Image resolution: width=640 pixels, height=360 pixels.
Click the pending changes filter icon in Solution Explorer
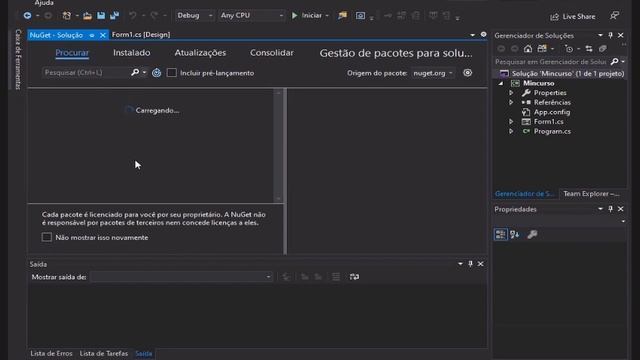point(569,49)
